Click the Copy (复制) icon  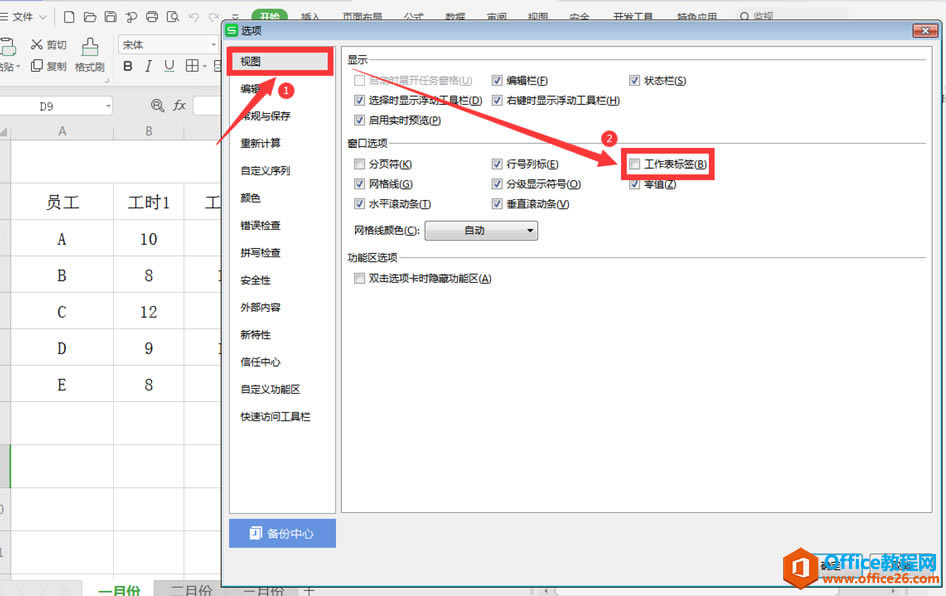pos(37,66)
